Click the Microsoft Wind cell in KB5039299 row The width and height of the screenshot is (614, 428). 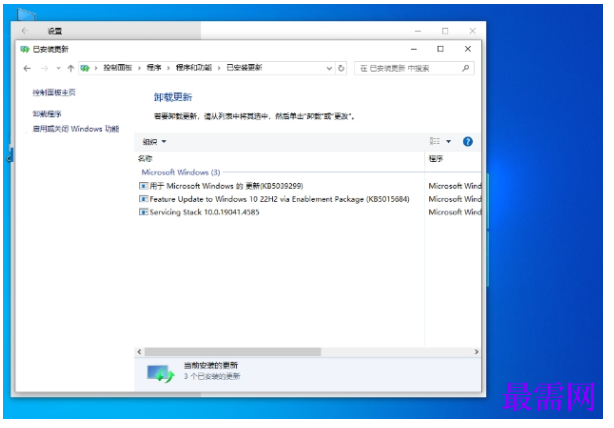click(455, 186)
